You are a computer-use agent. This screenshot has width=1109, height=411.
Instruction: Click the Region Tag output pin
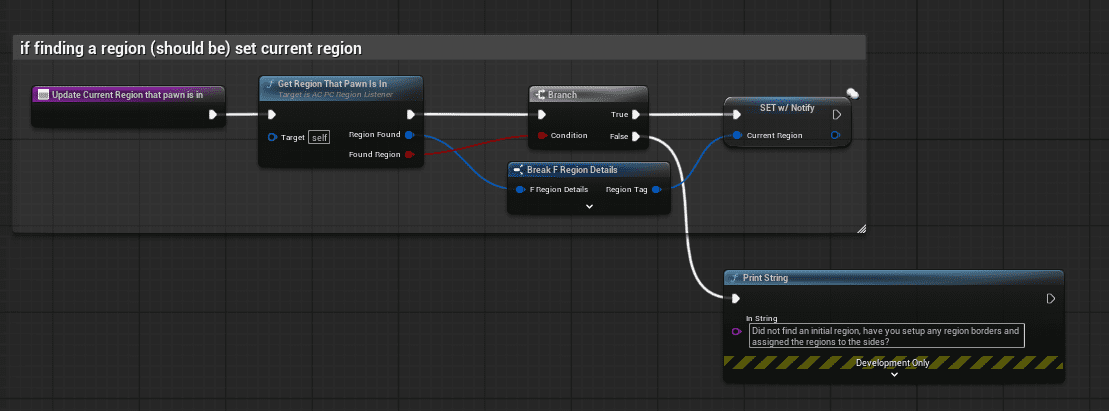[x=656, y=189]
